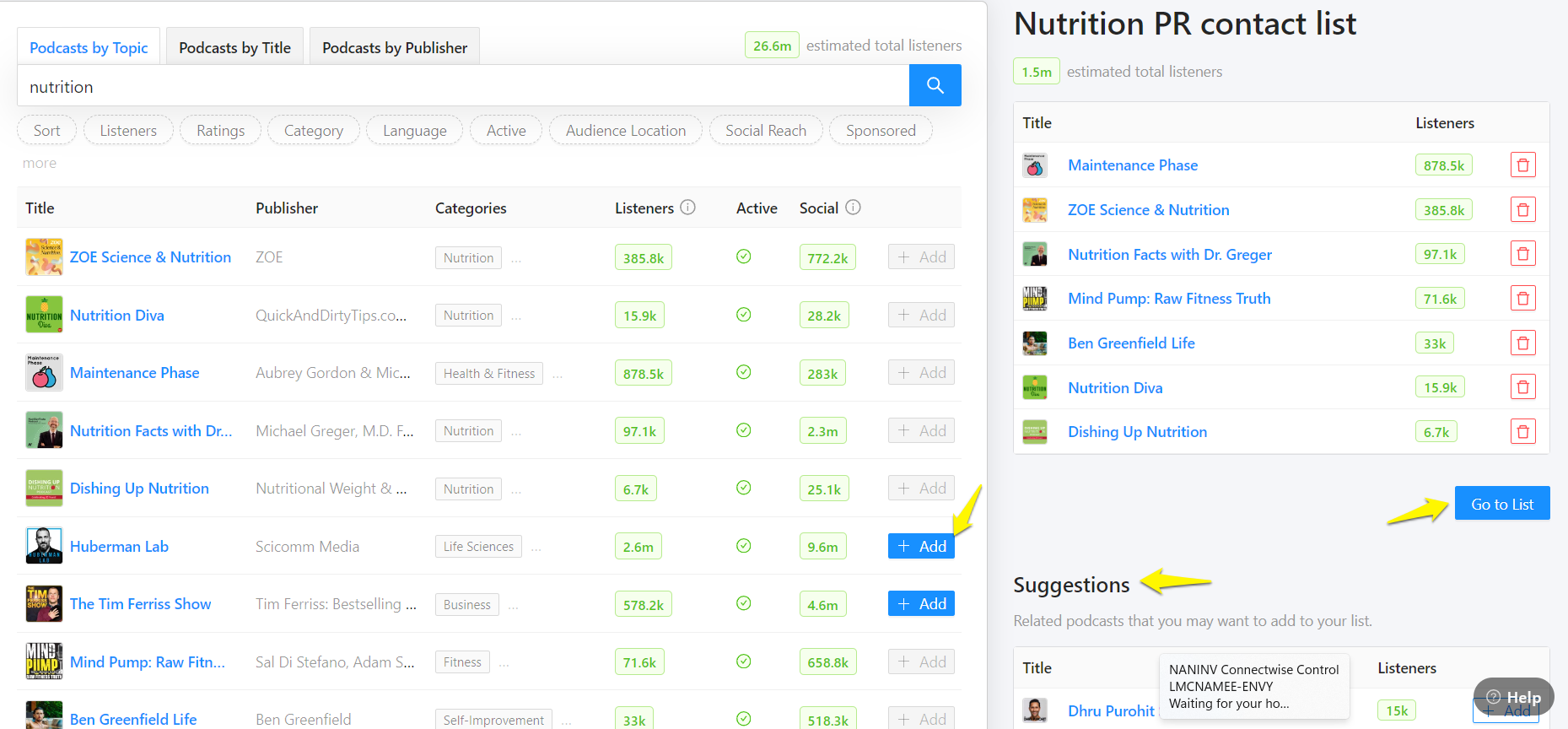
Task: Open Dhru Purohit suggestion link
Action: pos(1111,710)
